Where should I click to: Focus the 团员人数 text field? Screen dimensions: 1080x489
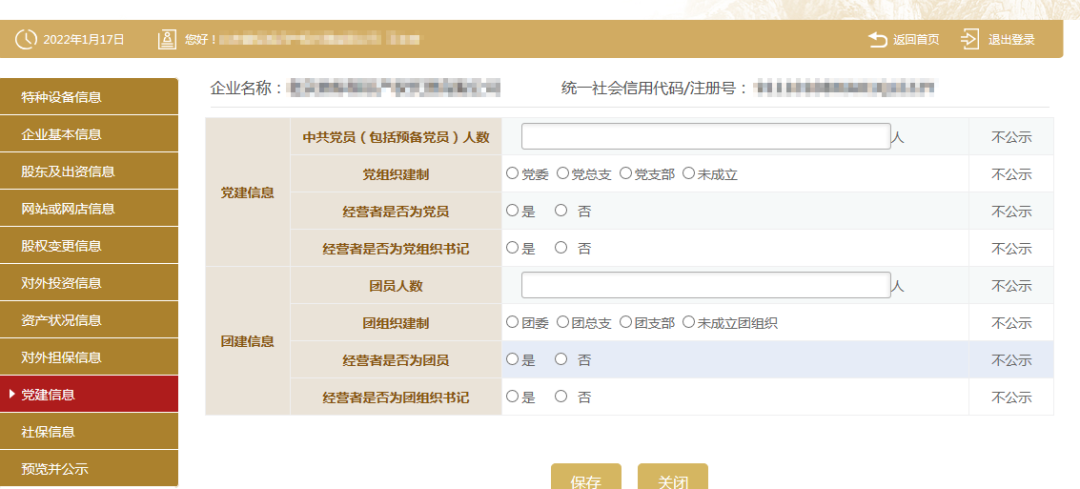(705, 286)
